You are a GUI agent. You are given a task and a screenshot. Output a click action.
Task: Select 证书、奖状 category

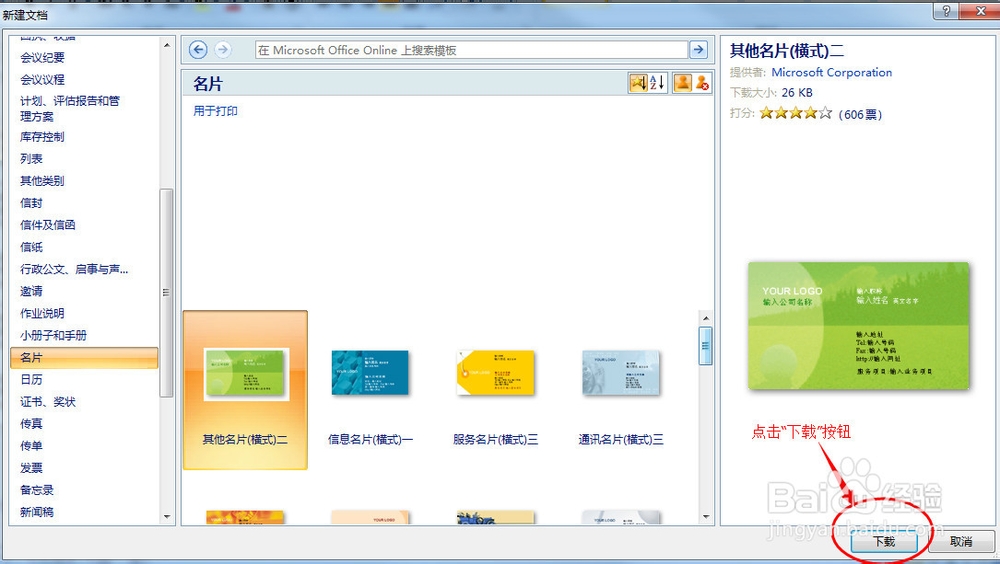coord(48,402)
